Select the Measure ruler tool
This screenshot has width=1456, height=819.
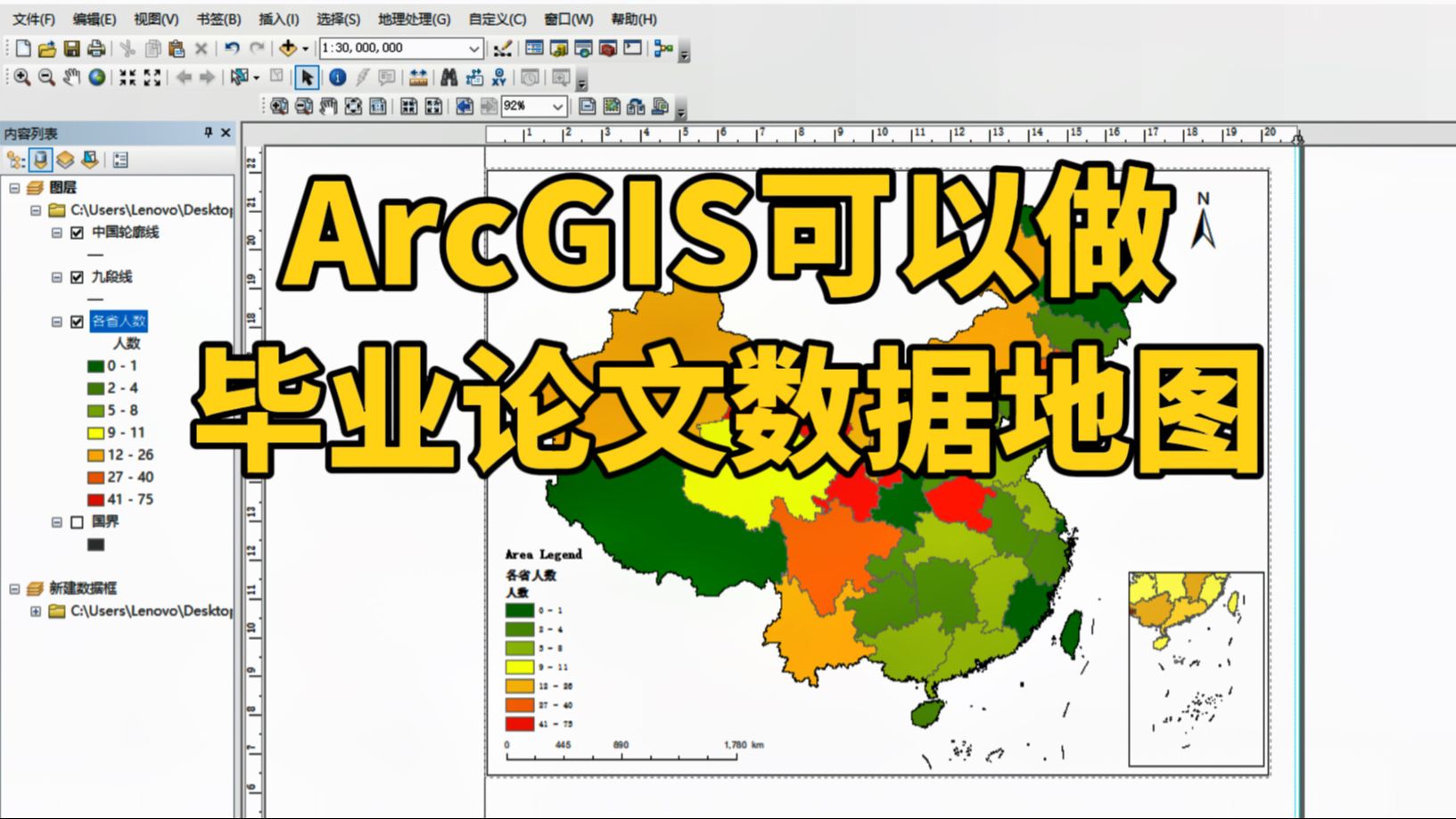[x=418, y=78]
